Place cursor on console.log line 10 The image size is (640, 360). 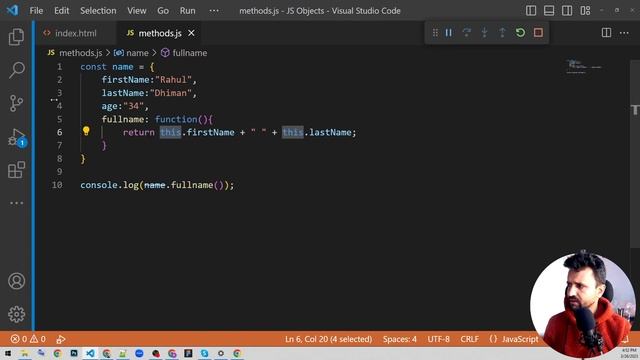(157, 185)
